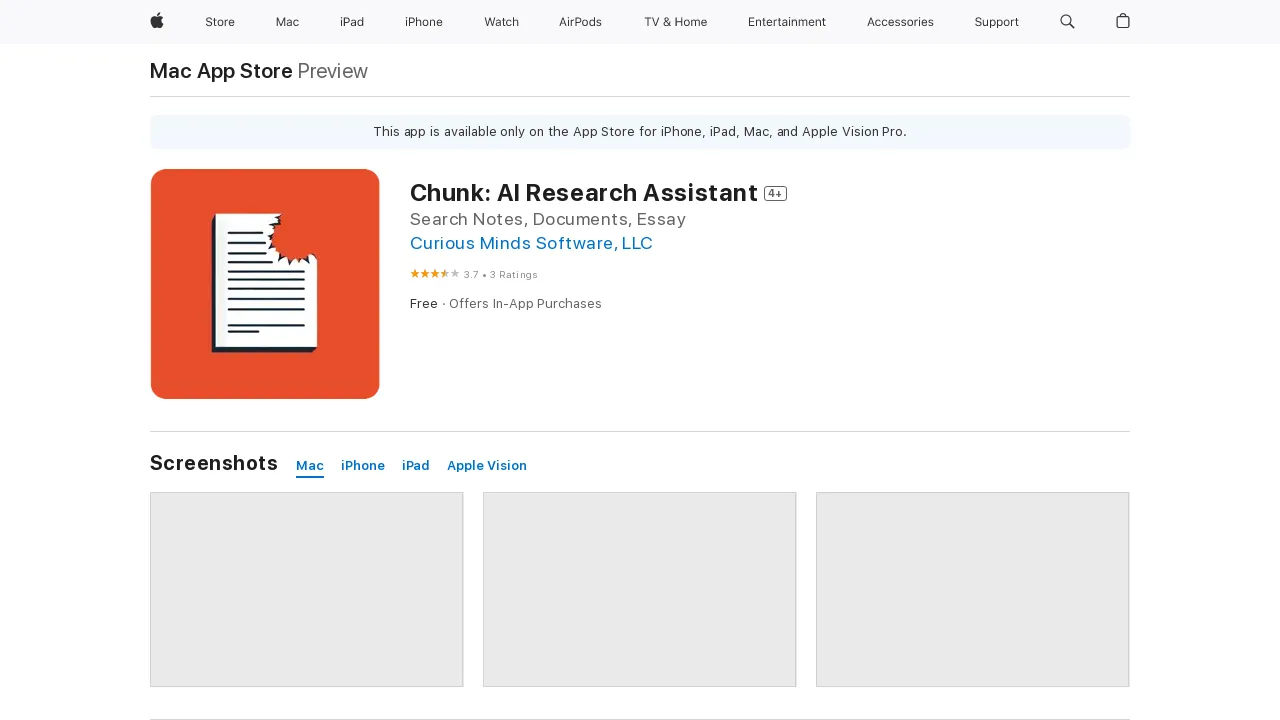
Task: Click the 'Screenshots' heading
Action: click(214, 463)
